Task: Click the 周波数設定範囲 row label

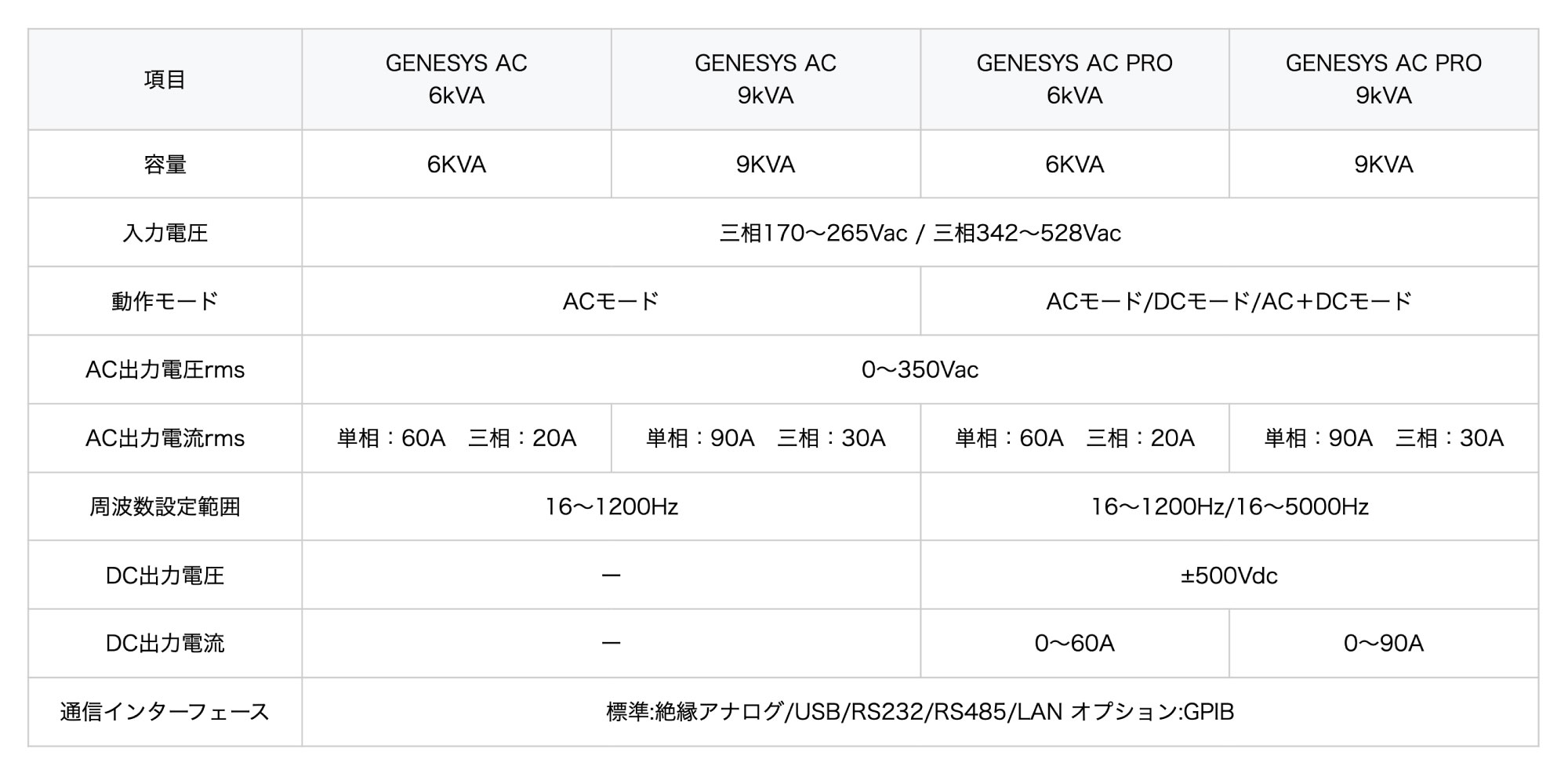Action: (x=165, y=506)
